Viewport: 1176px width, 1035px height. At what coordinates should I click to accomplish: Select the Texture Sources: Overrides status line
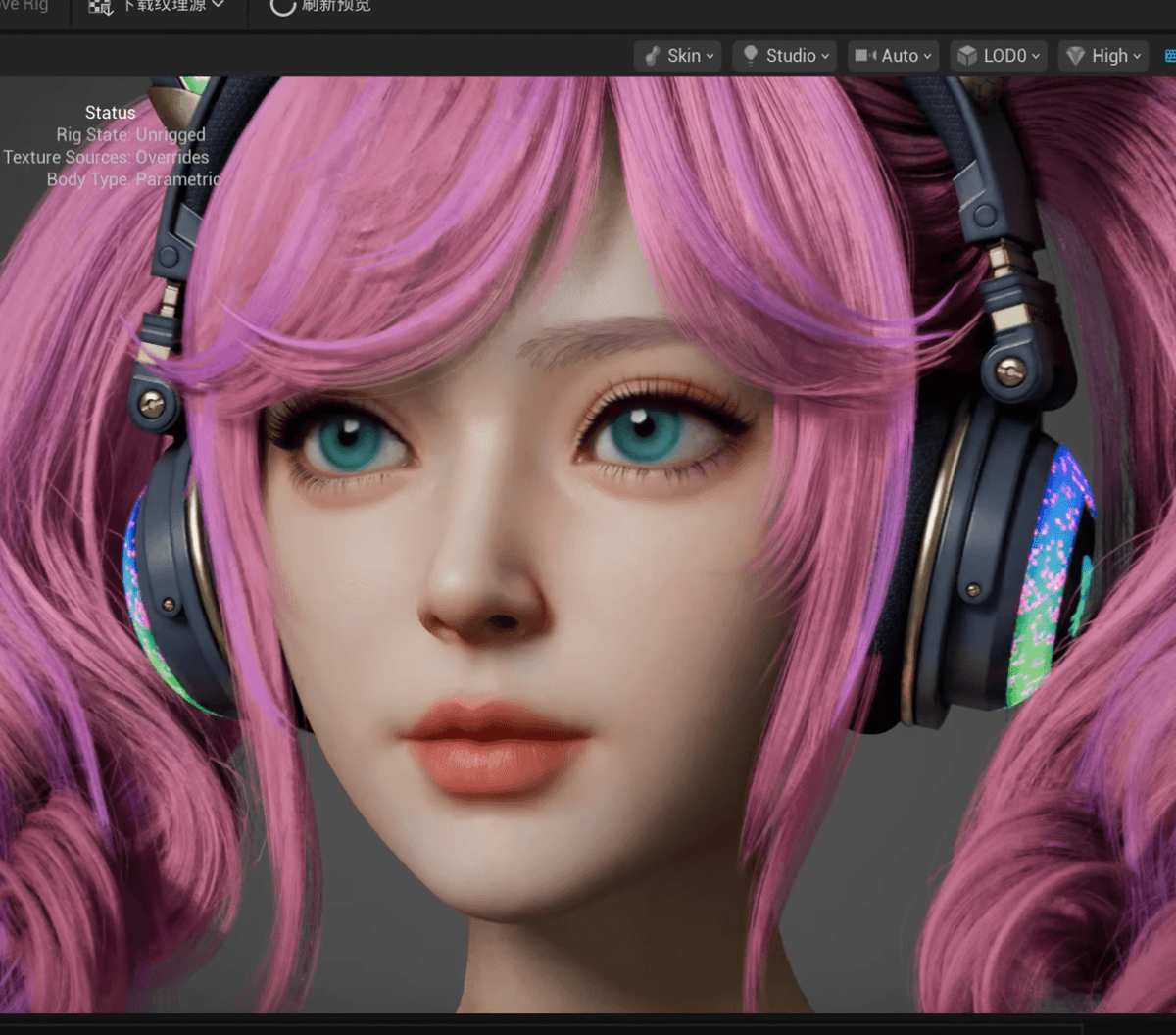106,157
